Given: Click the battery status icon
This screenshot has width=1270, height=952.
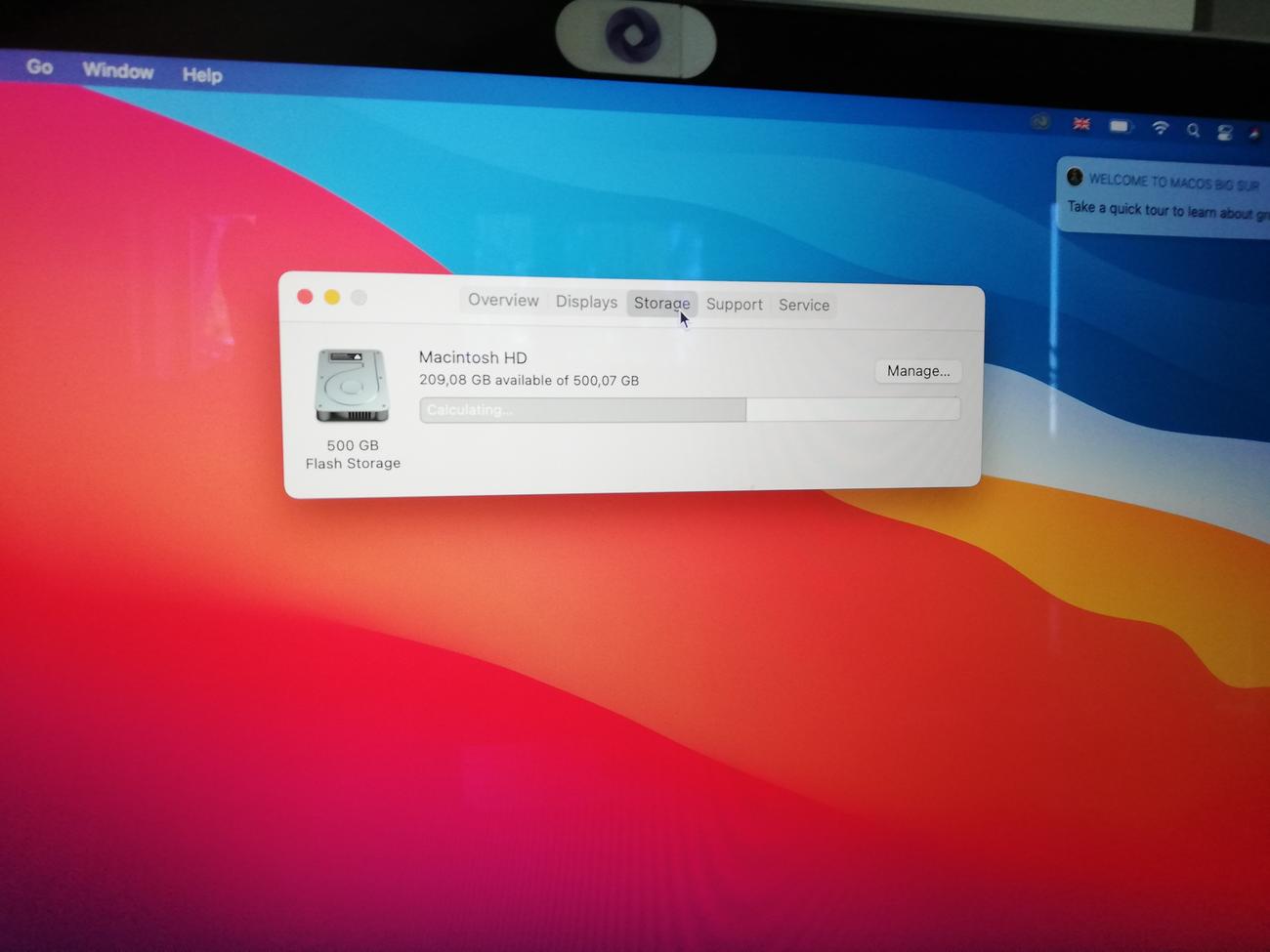Looking at the screenshot, I should tap(1121, 126).
